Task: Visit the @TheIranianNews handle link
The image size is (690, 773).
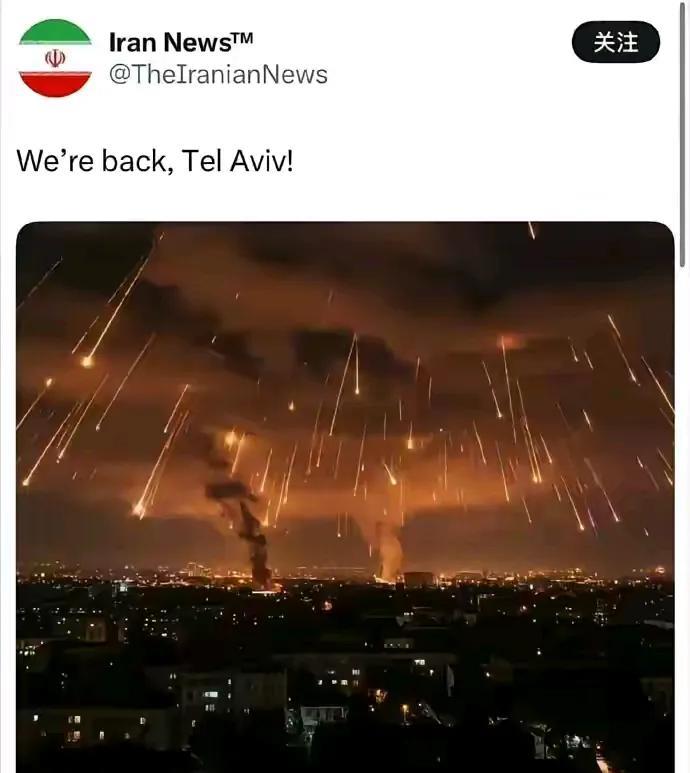Action: point(218,75)
